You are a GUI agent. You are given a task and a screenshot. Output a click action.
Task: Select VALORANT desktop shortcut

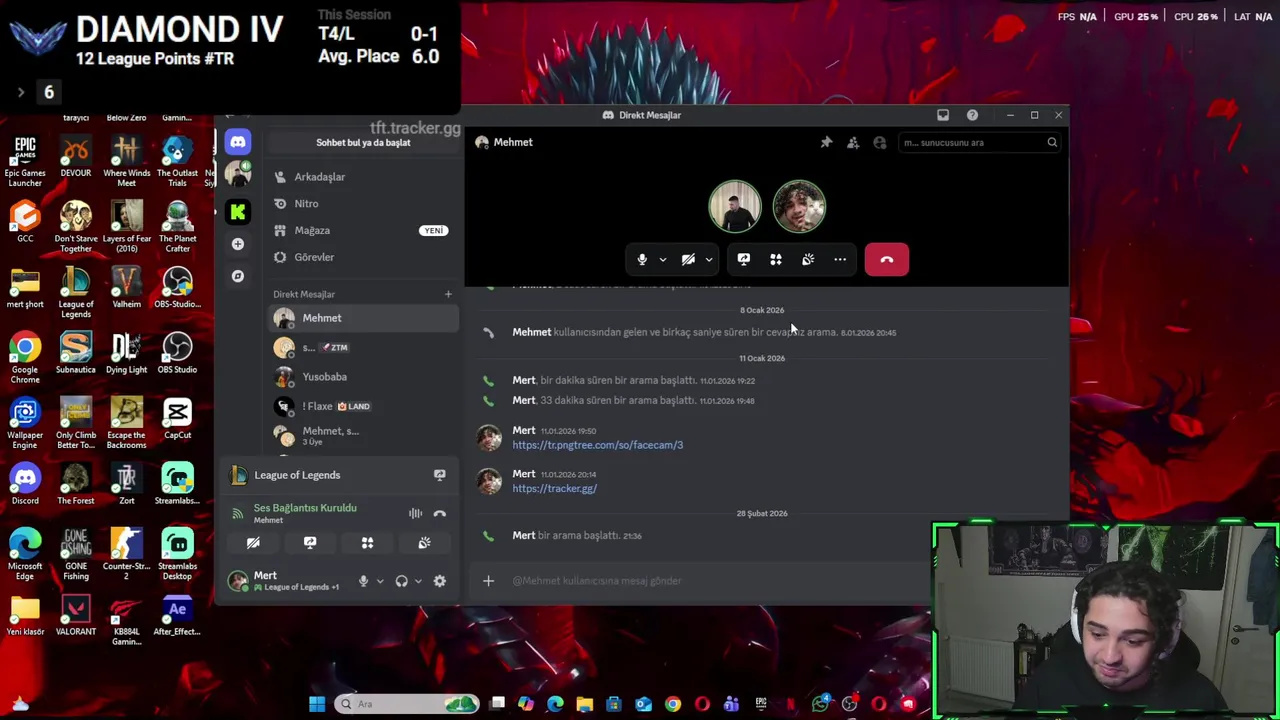(76, 616)
